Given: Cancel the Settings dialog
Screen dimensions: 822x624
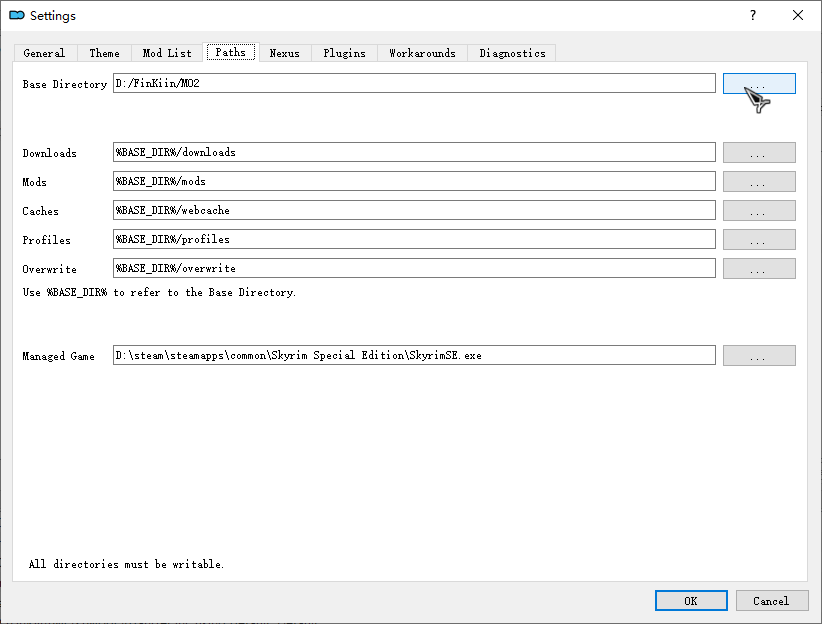Looking at the screenshot, I should (x=772, y=601).
